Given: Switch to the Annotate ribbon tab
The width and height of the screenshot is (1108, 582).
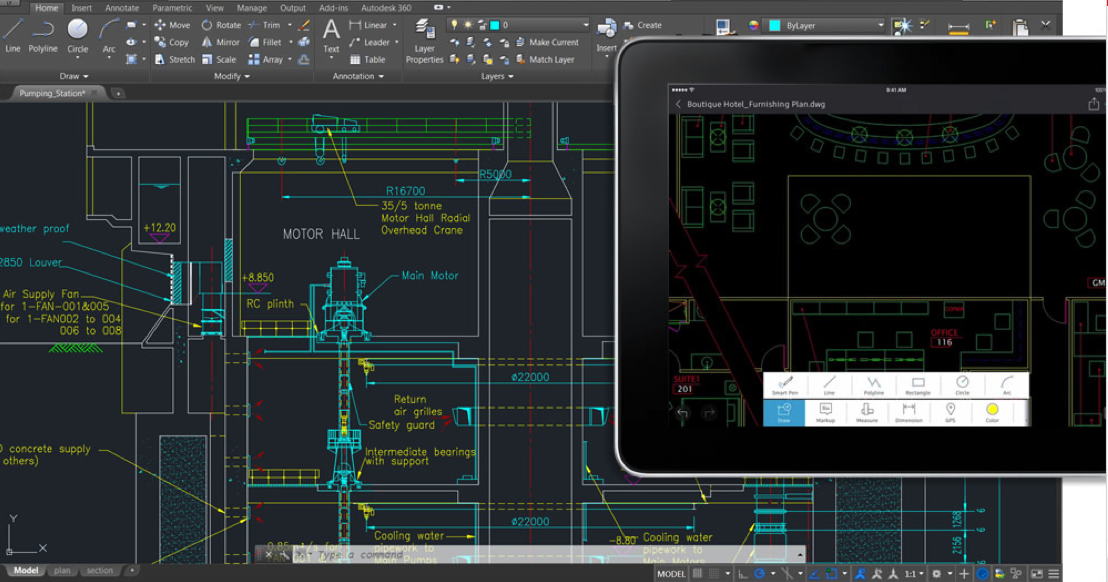Looking at the screenshot, I should 122,8.
